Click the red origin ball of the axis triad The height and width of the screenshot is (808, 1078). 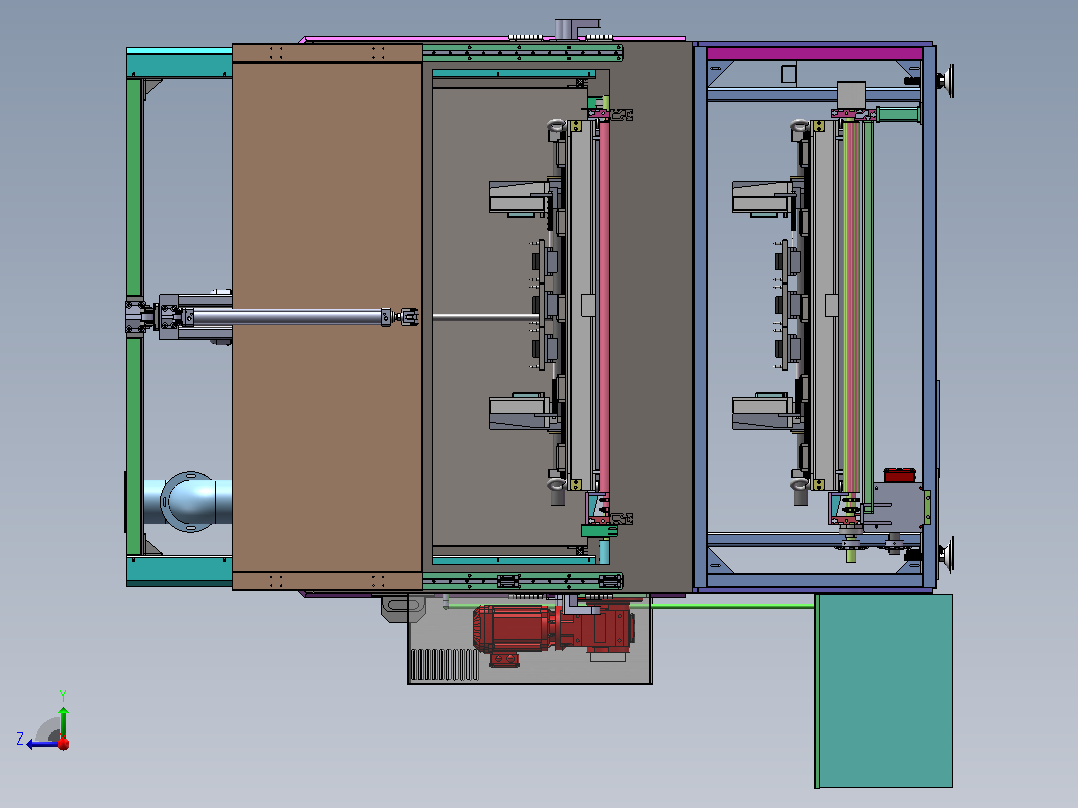[64, 743]
